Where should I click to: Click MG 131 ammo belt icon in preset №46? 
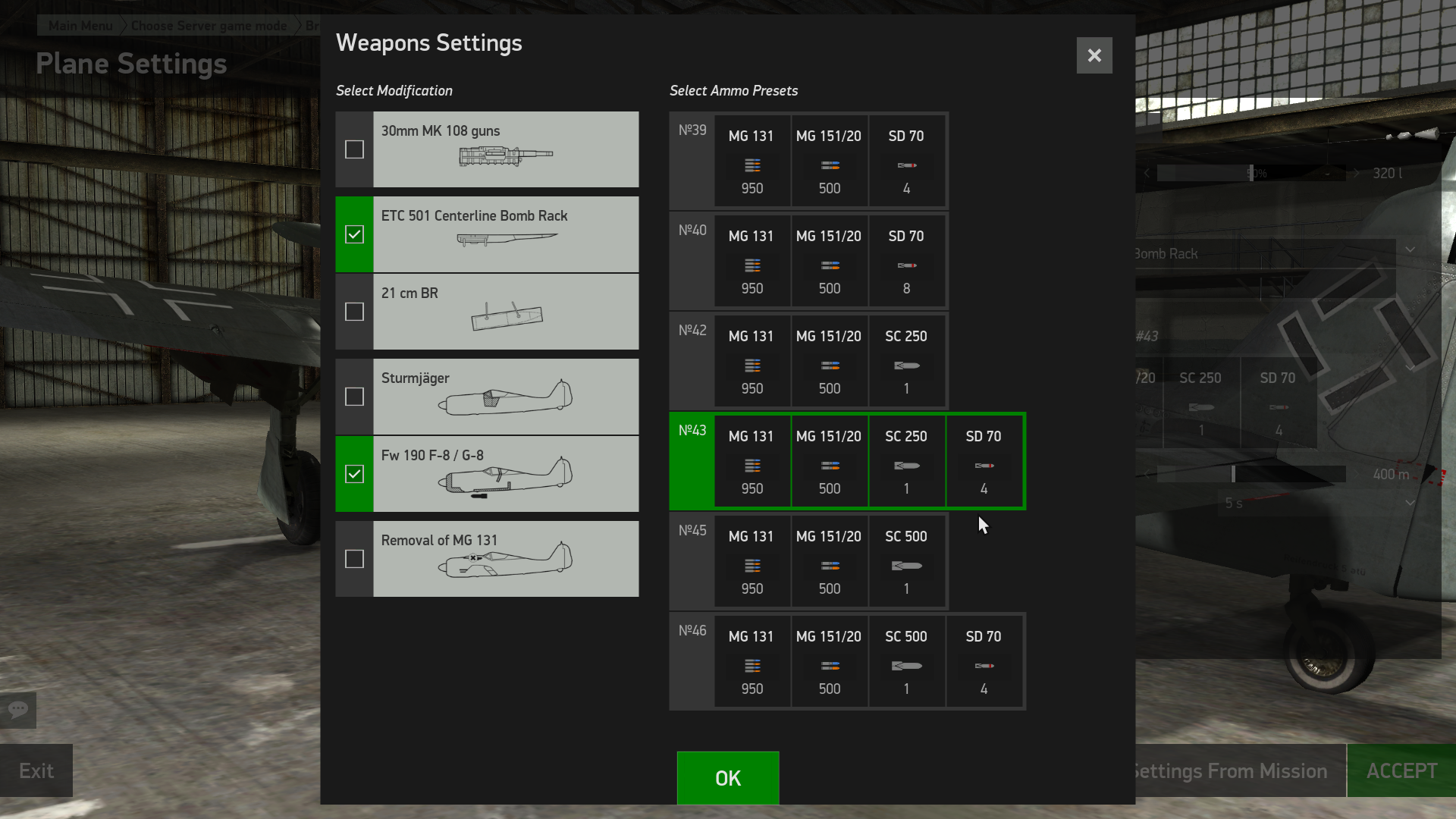pyautogui.click(x=752, y=666)
